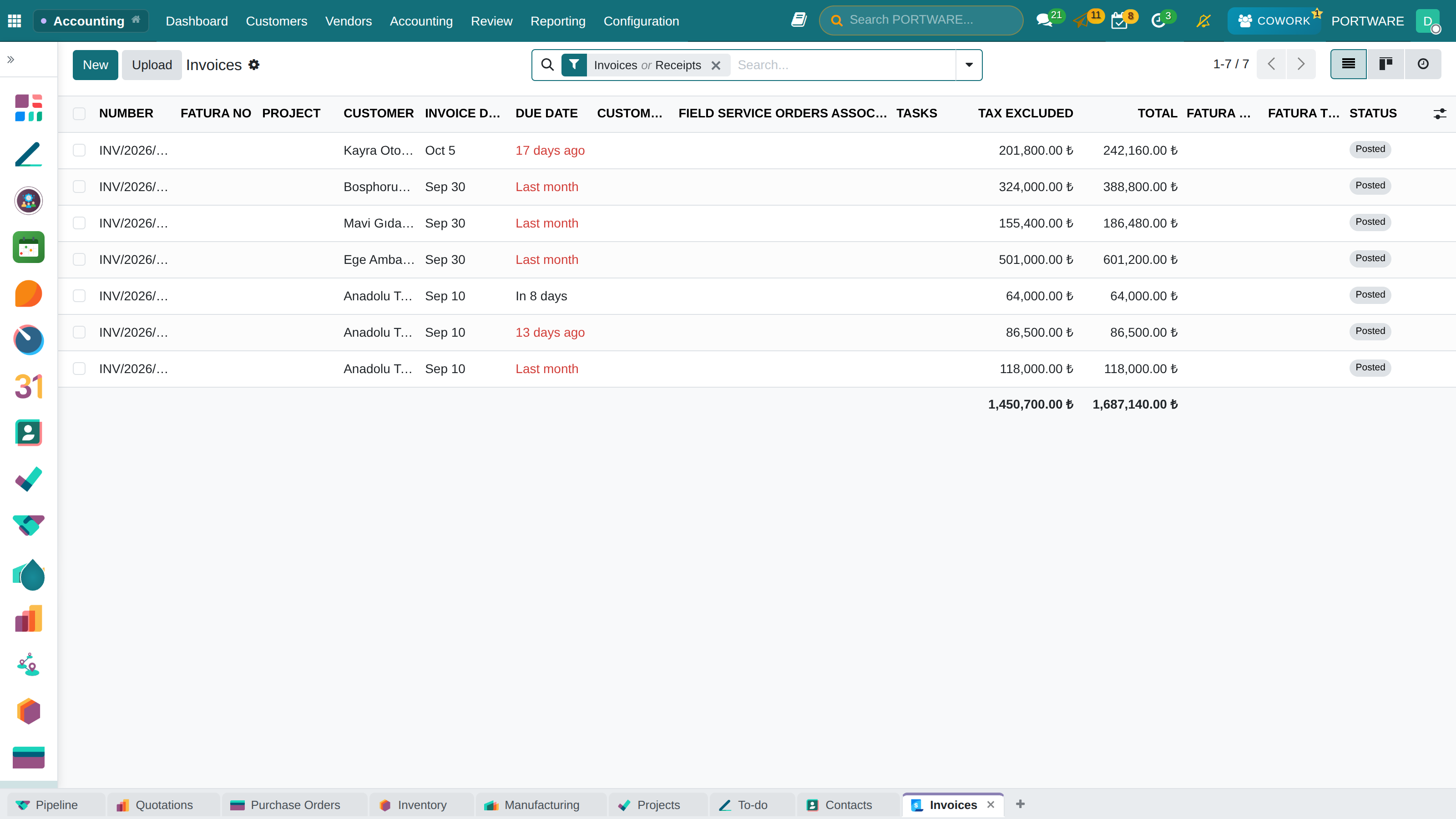Remove the Invoices or Receipts filter
The width and height of the screenshot is (1456, 819).
click(x=716, y=66)
